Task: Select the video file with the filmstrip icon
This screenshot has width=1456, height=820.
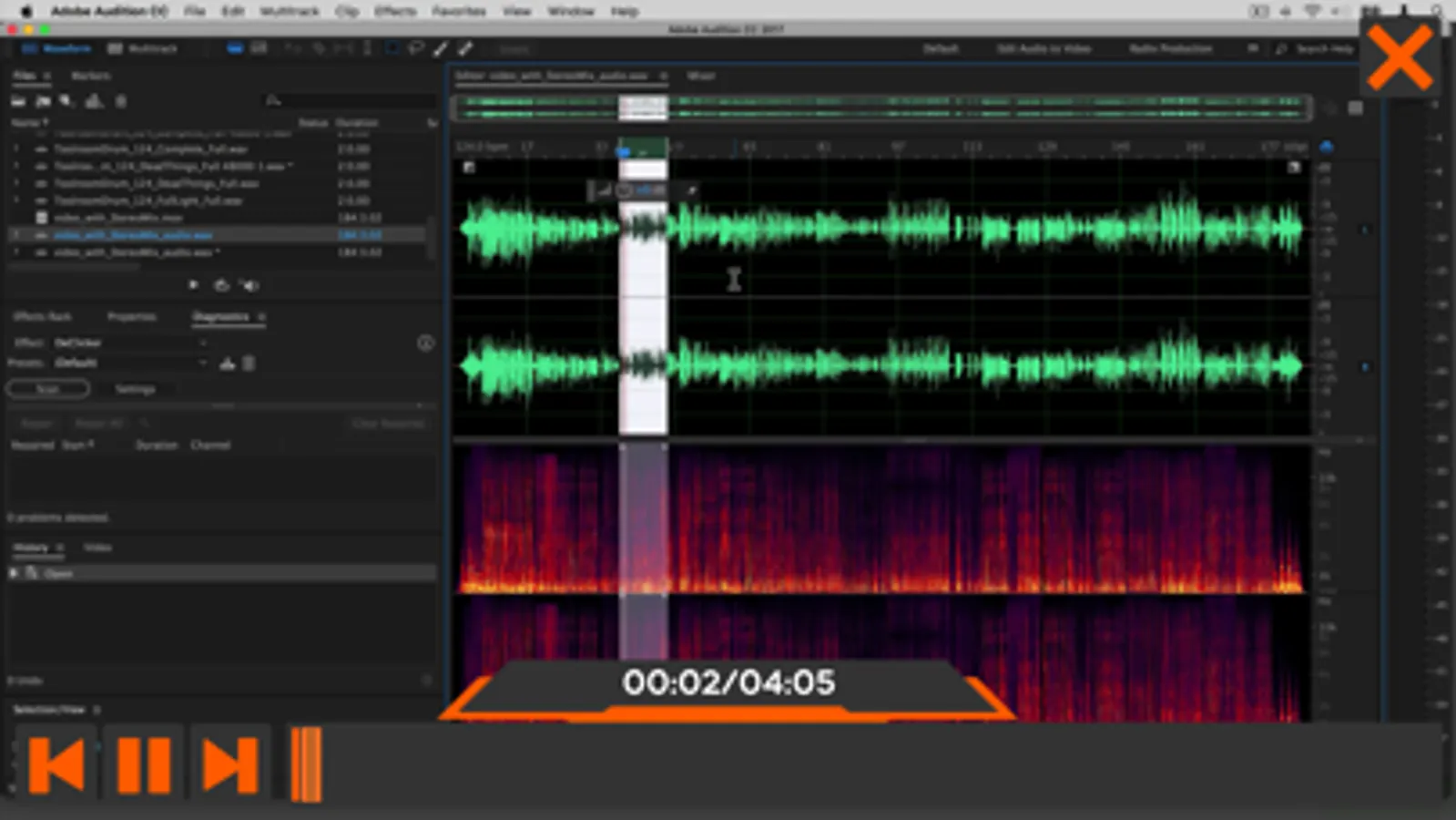Action: pyautogui.click(x=217, y=218)
